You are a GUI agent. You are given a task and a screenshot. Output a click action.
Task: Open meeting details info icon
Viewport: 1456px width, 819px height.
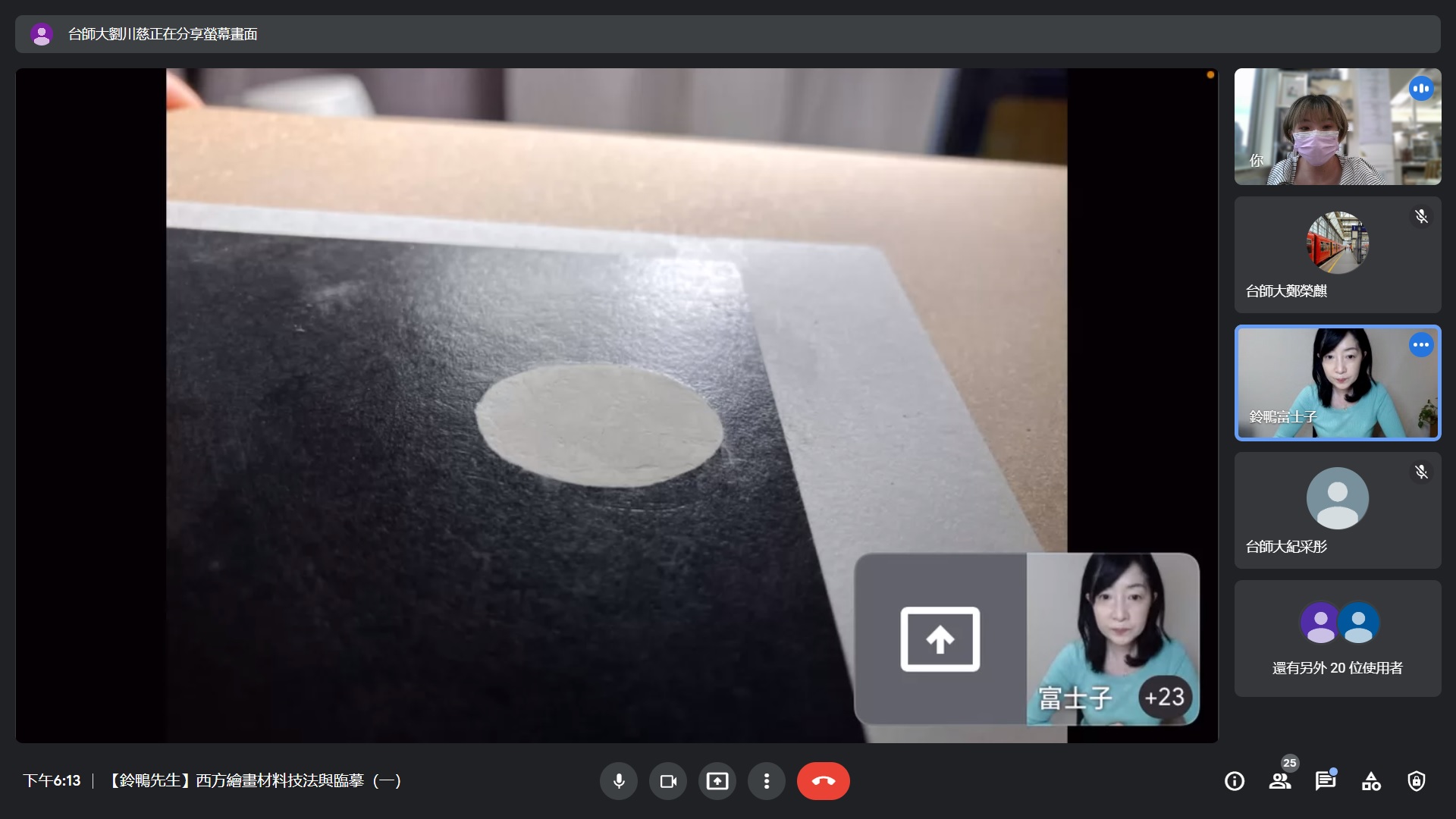(x=1235, y=781)
